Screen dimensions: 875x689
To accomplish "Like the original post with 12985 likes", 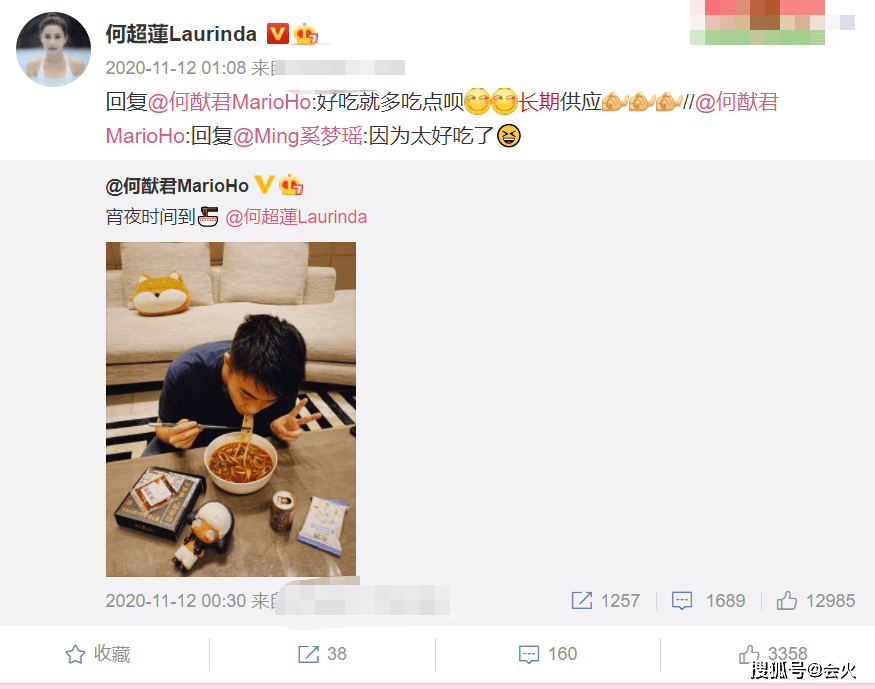I will click(x=815, y=600).
